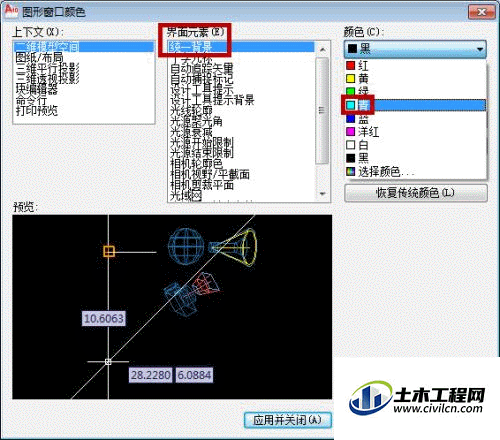The image size is (500, 440).
Task: Pick 光域网 at the list bottom
Action: [x=186, y=196]
